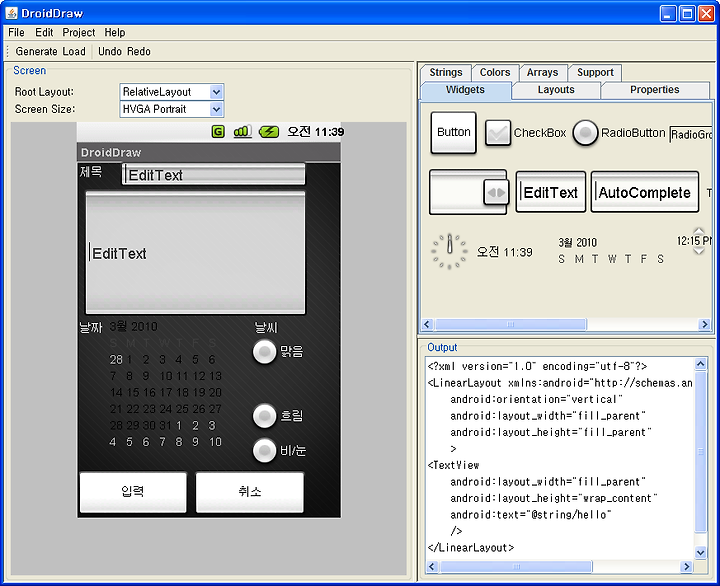The image size is (720, 586).
Task: Expand the Root Layout dropdown
Action: 216,92
